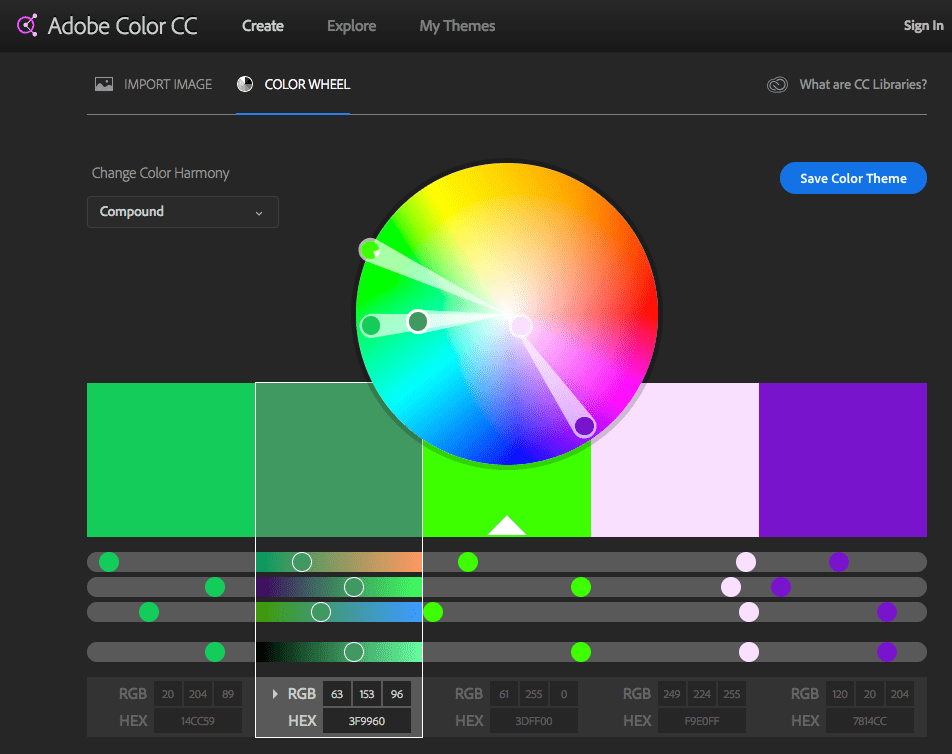Click white base color triangle indicator
The height and width of the screenshot is (754, 952).
507,526
